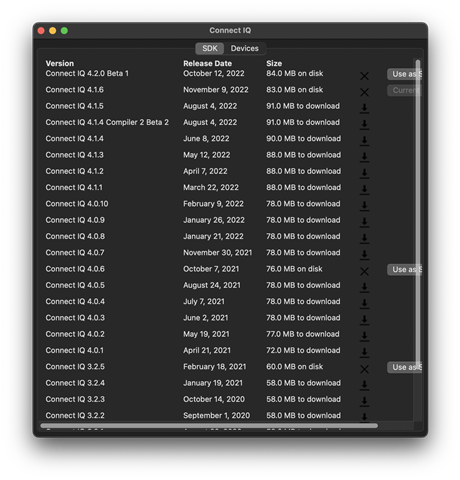
Task: Select the 'November 30, 2021' release date
Action: click(x=218, y=253)
